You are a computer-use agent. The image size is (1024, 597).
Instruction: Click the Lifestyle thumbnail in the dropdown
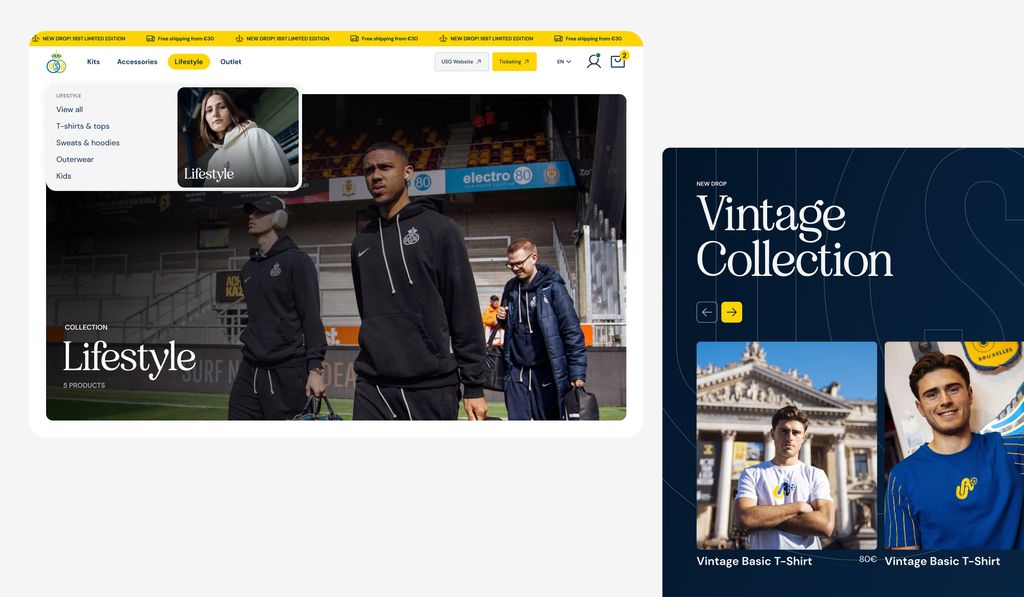(x=238, y=138)
